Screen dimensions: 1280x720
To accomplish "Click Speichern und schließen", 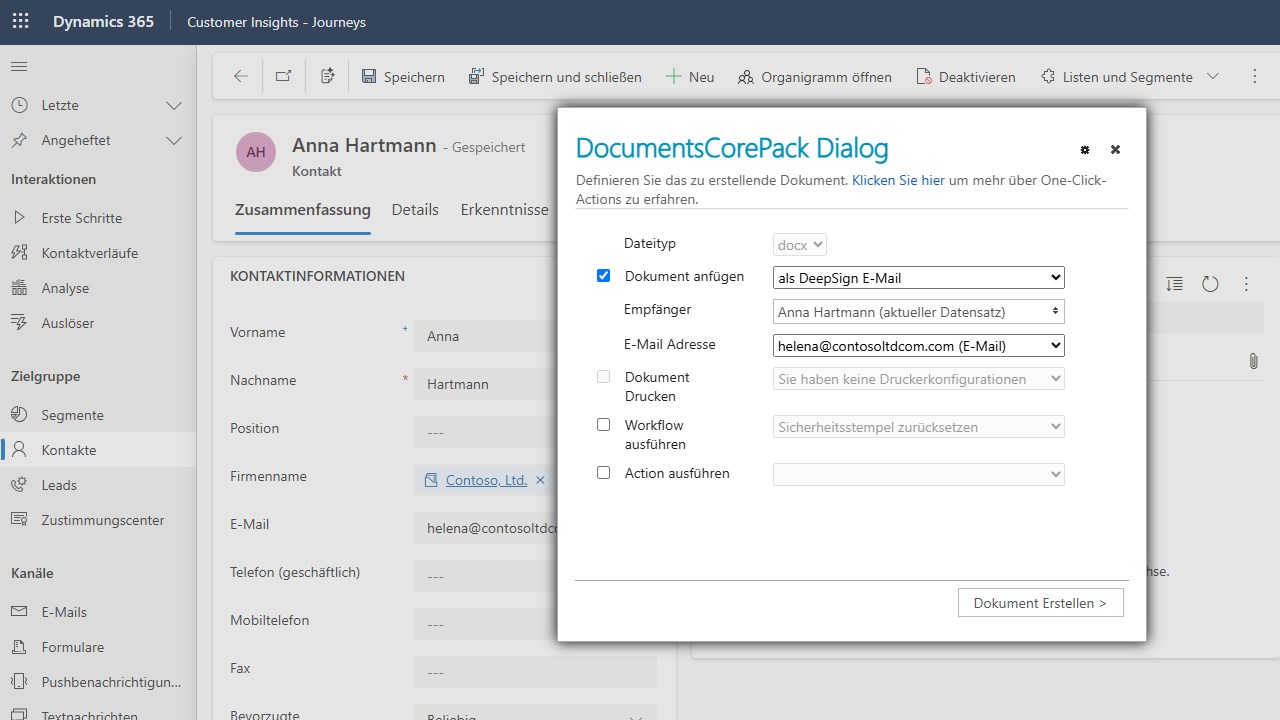I will [555, 77].
